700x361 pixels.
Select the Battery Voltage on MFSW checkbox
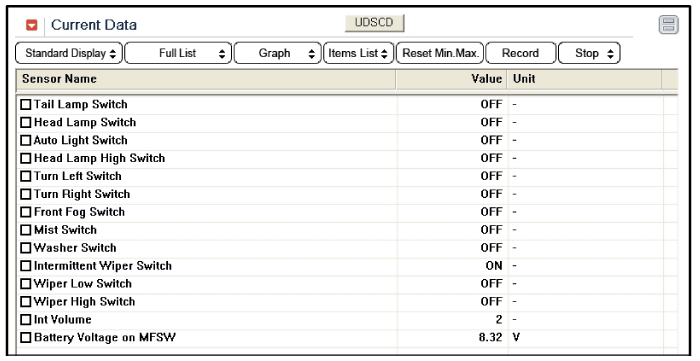26,338
